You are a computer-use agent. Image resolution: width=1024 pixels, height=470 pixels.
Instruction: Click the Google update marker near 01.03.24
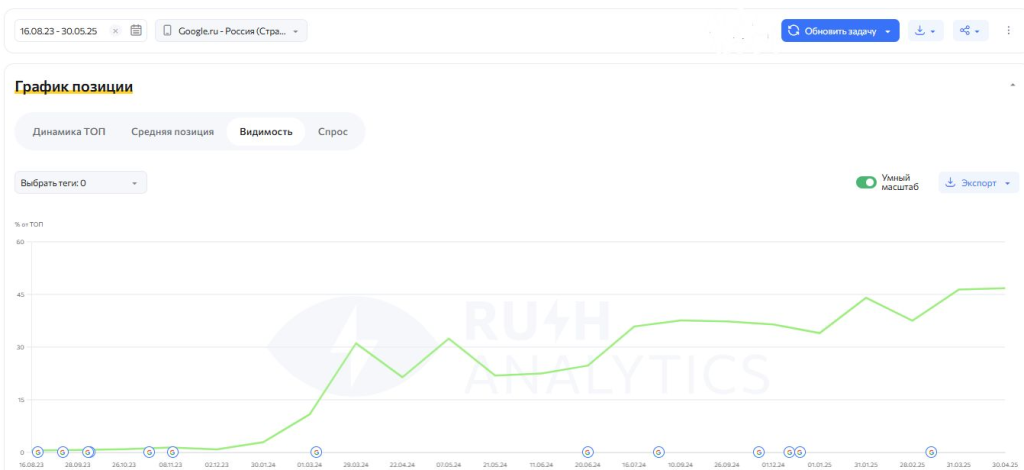tap(316, 452)
